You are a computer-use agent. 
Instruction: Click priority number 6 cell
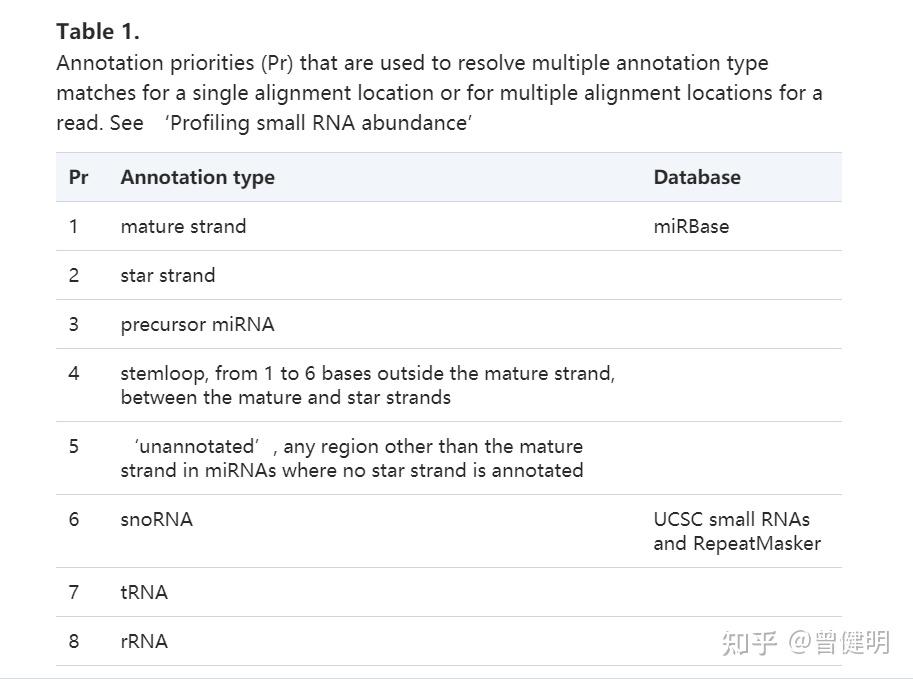(x=74, y=519)
